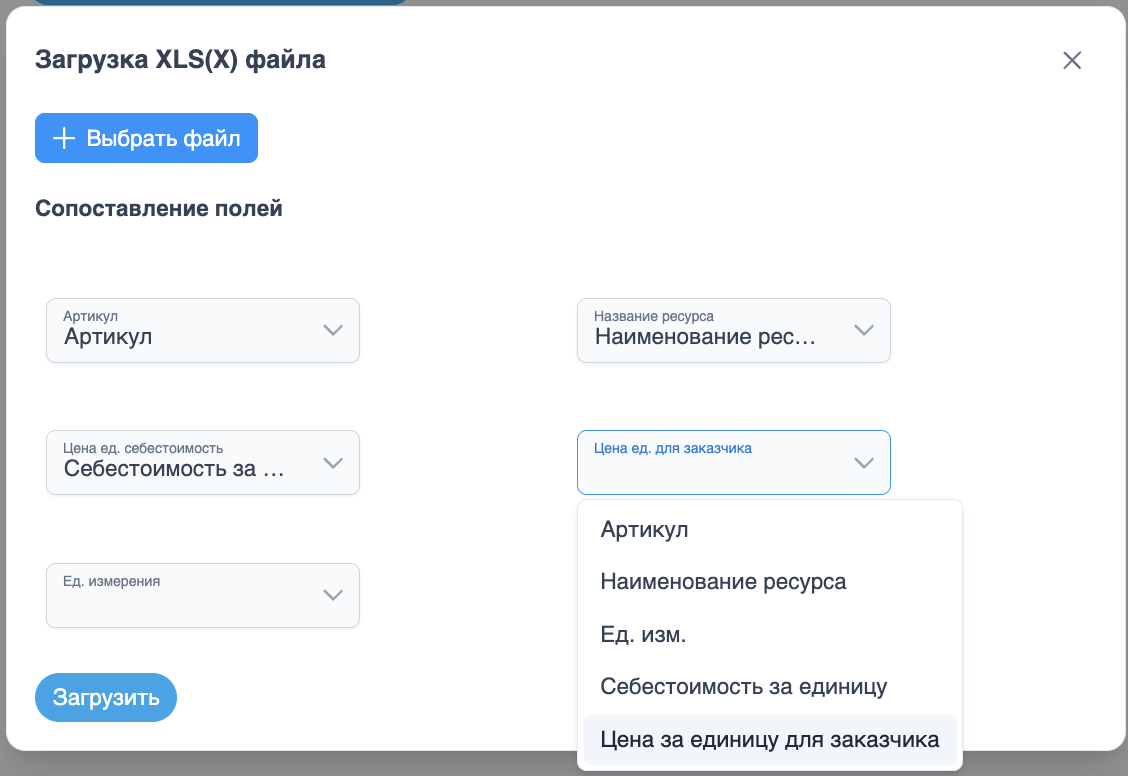Select 'Артикул' option in dropdown list
1128x776 pixels.
(770, 529)
